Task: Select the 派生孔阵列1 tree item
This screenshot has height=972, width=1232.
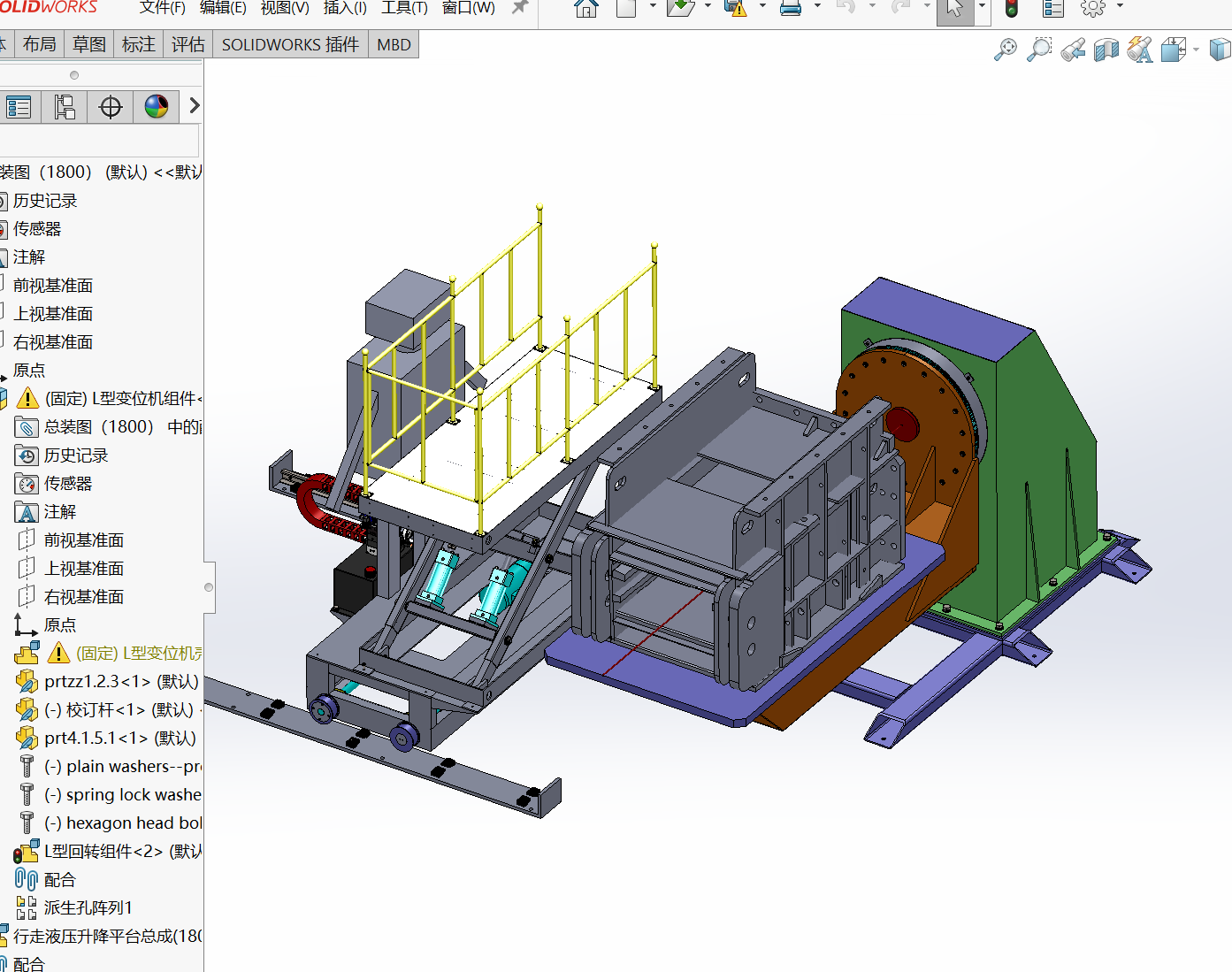Action: [x=88, y=907]
